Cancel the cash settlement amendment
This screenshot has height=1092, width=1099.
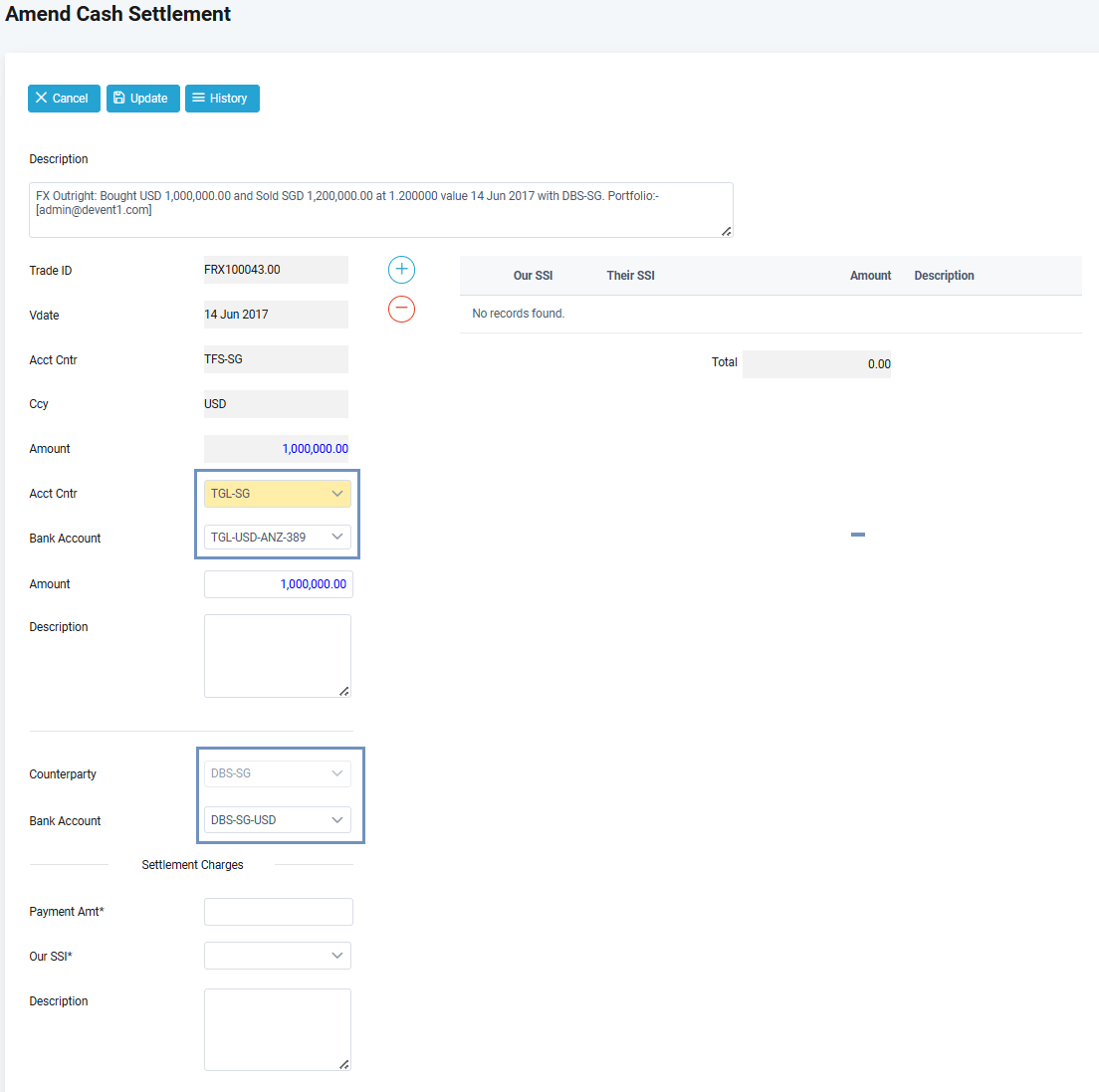(x=64, y=99)
